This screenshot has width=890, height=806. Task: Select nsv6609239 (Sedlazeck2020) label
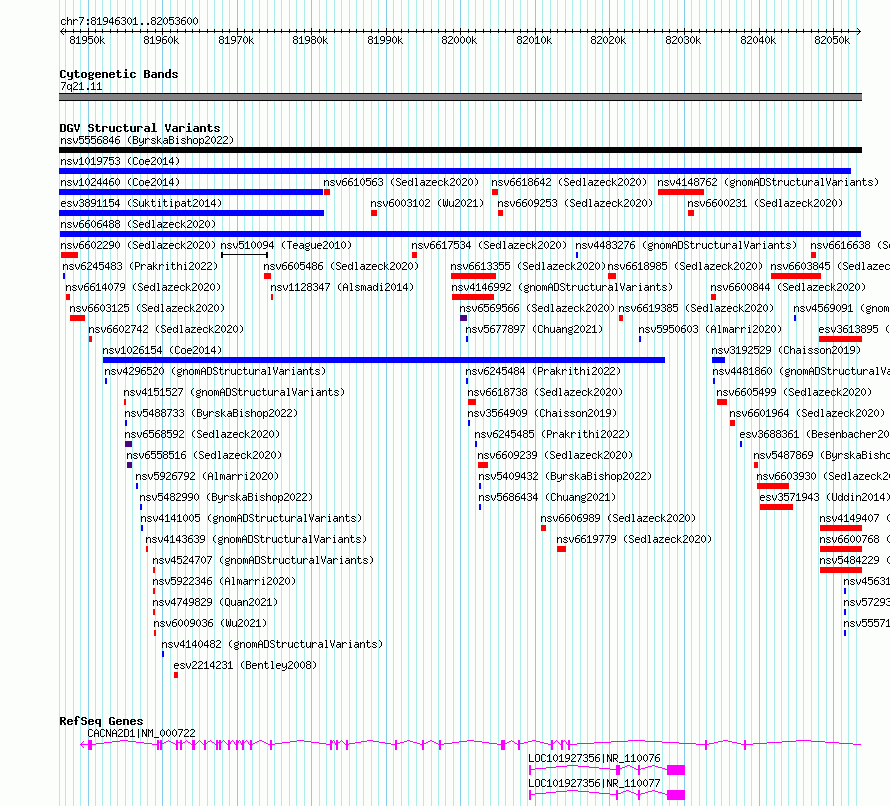tap(555, 455)
